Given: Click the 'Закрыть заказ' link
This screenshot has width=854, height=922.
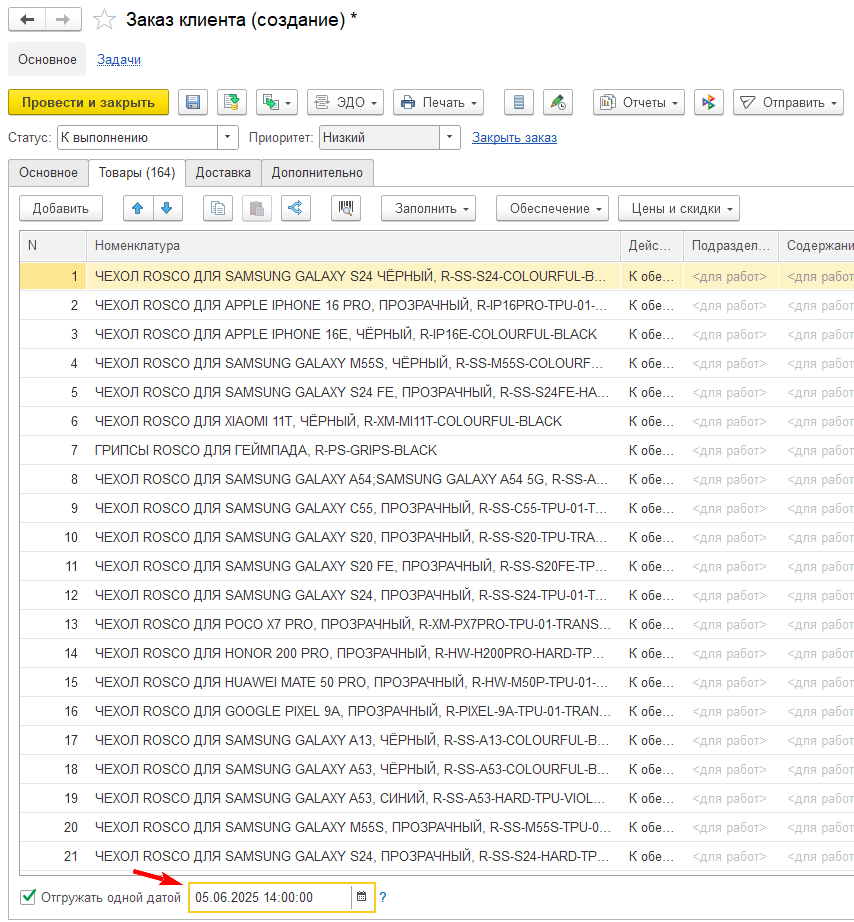Looking at the screenshot, I should pos(514,137).
